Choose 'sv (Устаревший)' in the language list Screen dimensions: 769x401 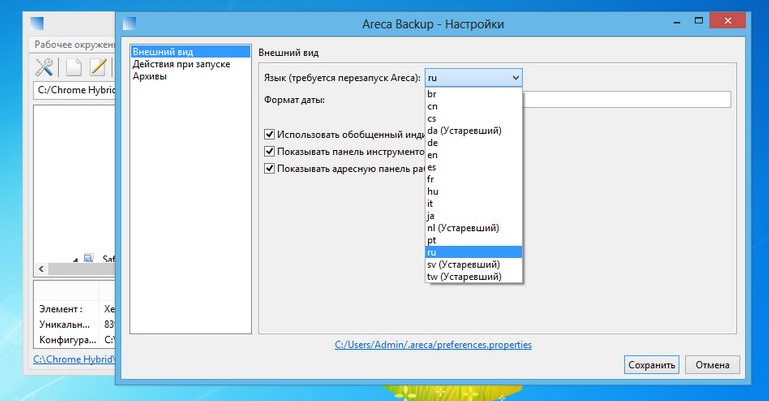[x=473, y=264]
